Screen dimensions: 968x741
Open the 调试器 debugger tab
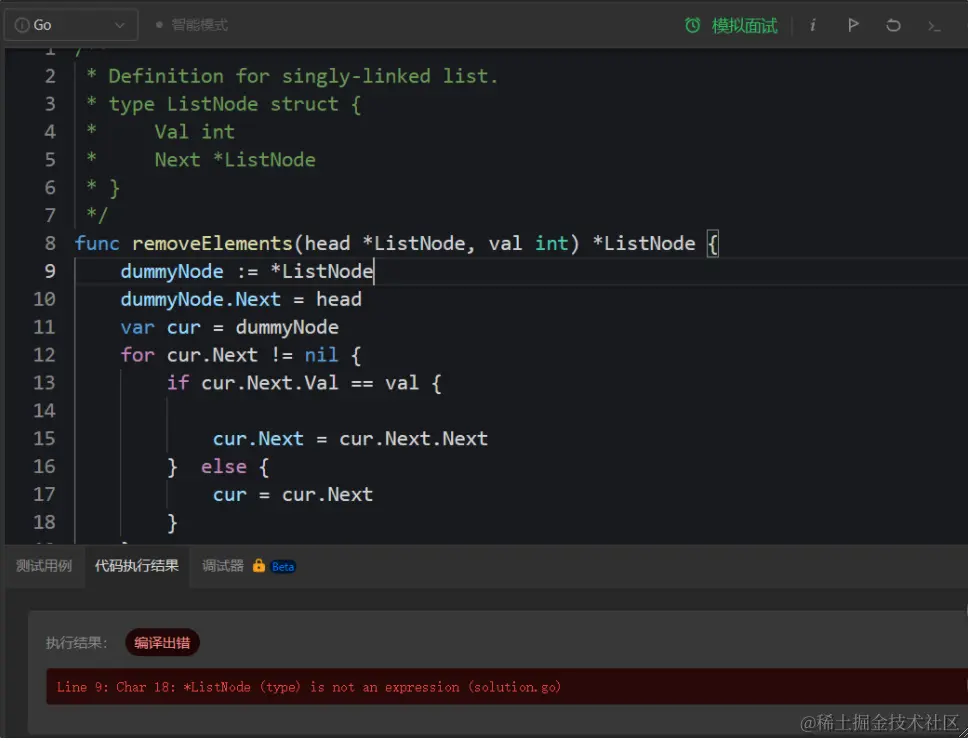(223, 566)
